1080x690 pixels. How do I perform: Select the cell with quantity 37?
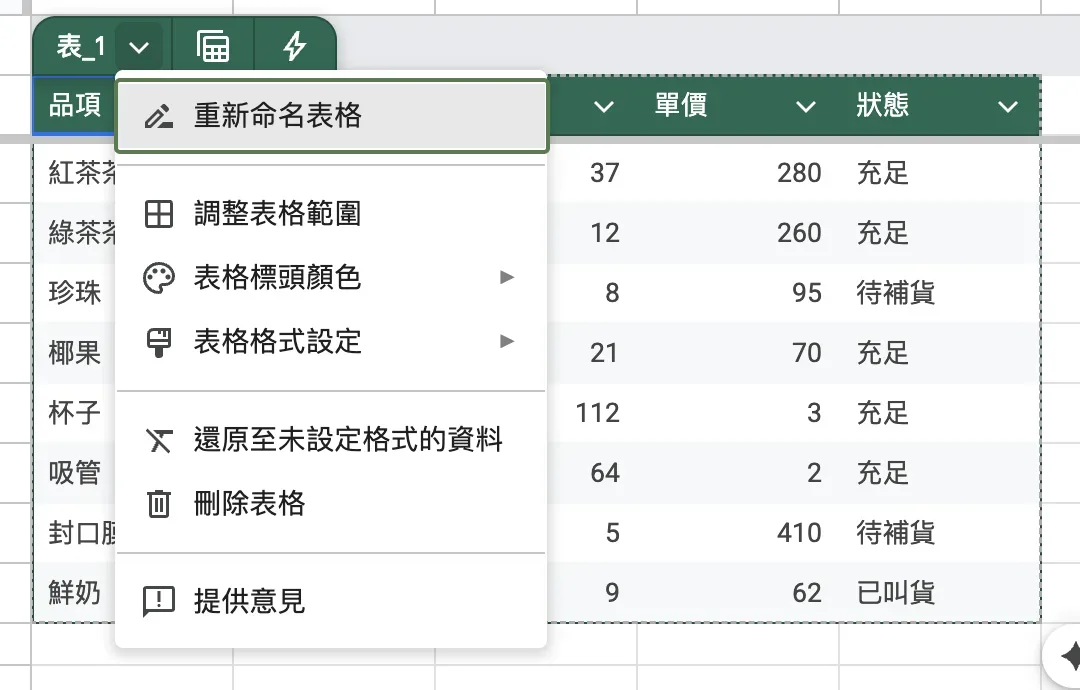[592, 172]
